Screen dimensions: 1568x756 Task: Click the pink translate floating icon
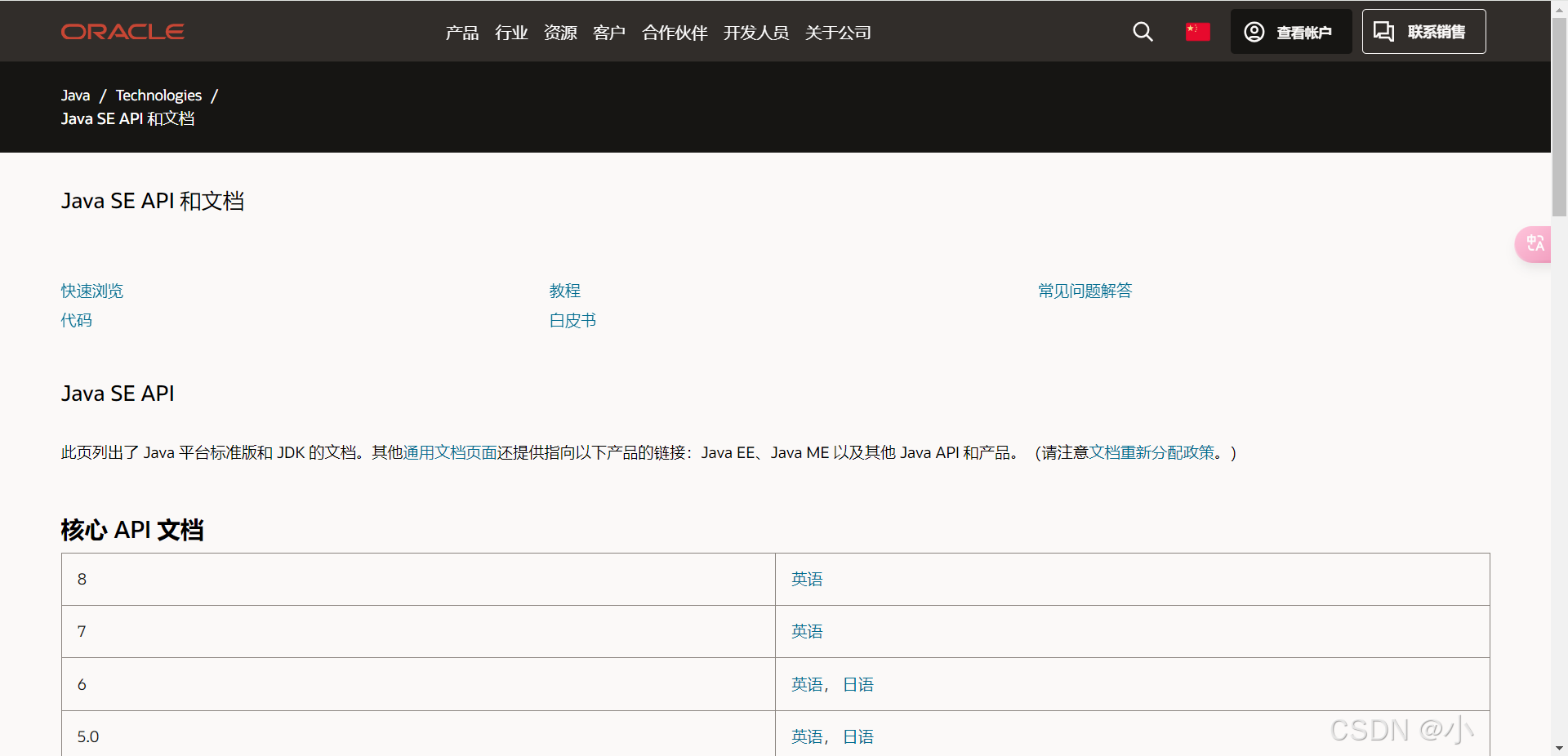(x=1534, y=244)
